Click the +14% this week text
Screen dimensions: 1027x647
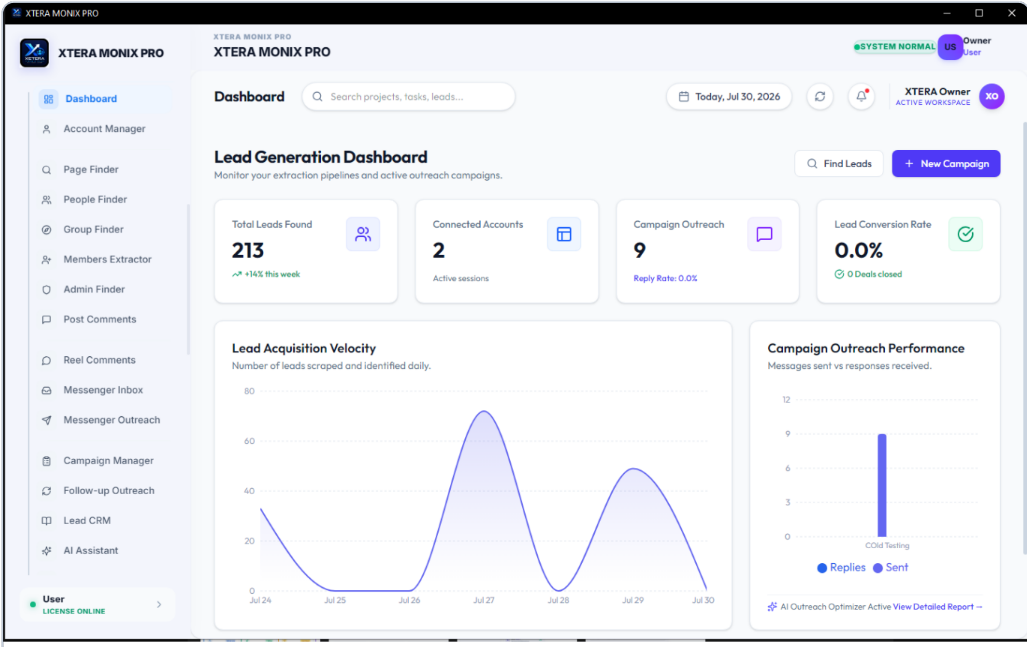tap(272, 274)
